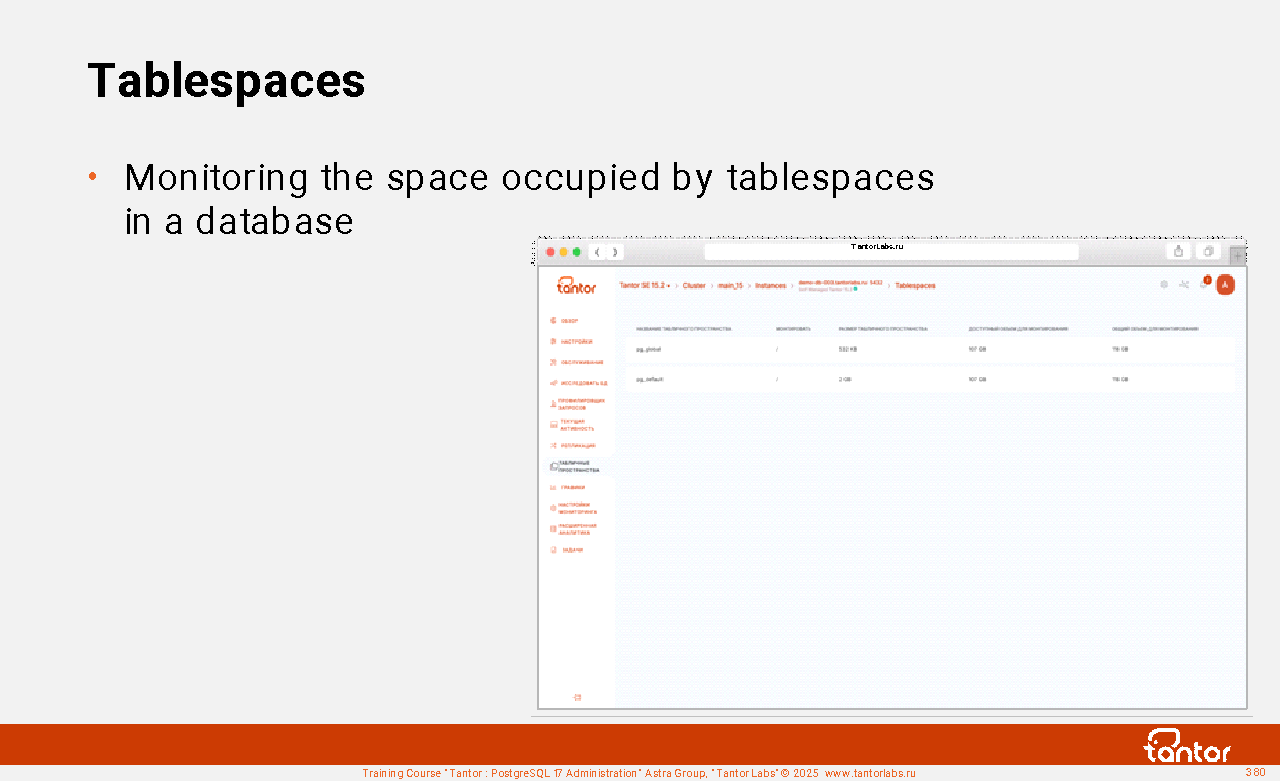Click the browser forward arrow
Image resolution: width=1280 pixels, height=781 pixels.
coord(614,252)
